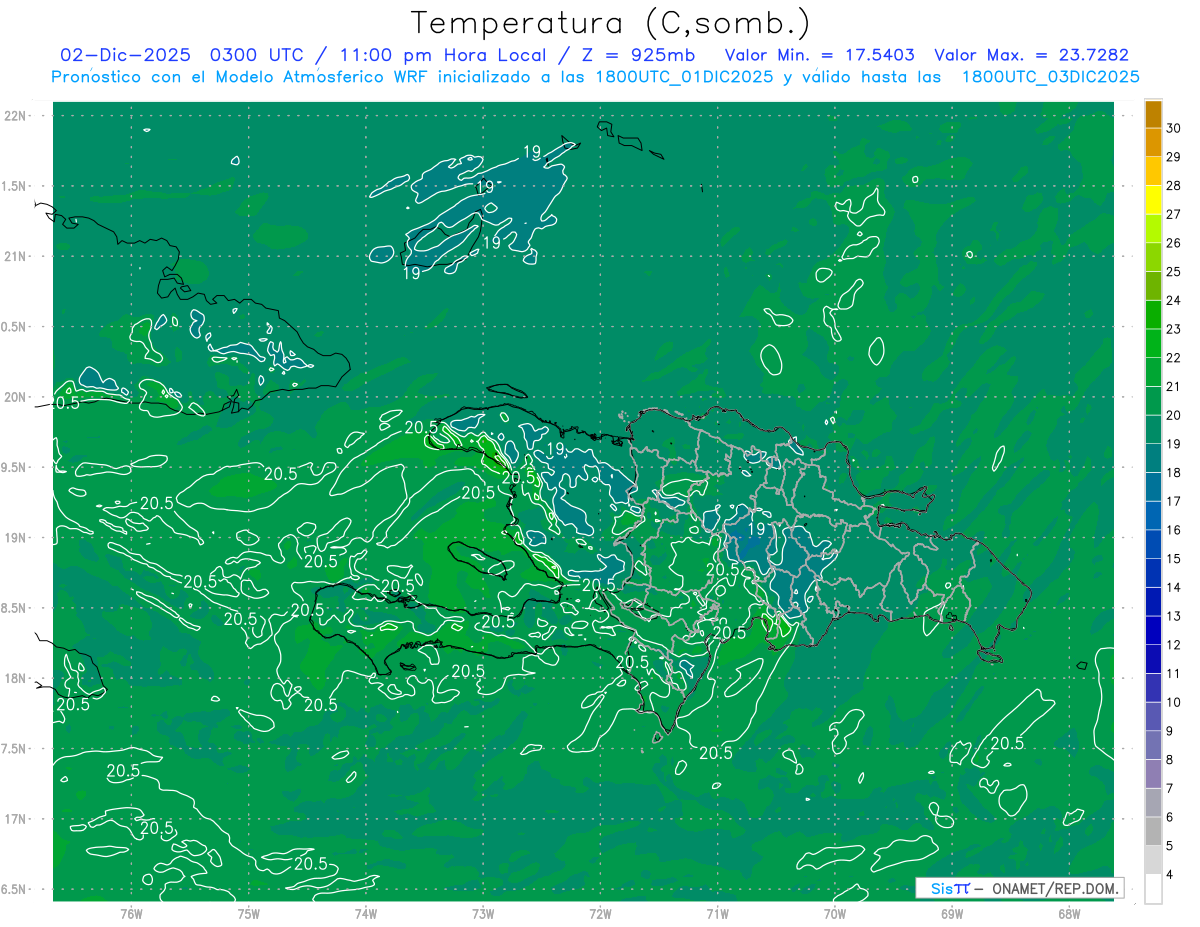Click the 70W longitude label
Image resolution: width=1200 pixels, height=927 pixels.
pos(835,913)
